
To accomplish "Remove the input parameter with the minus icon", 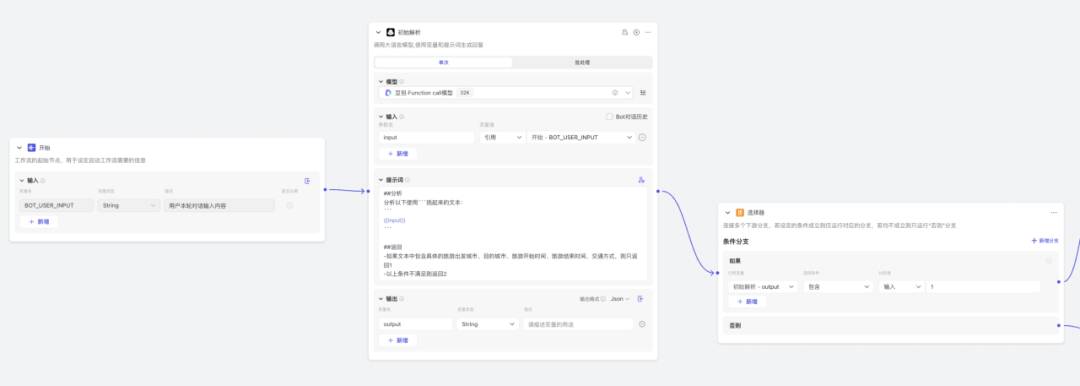I will click(x=642, y=137).
